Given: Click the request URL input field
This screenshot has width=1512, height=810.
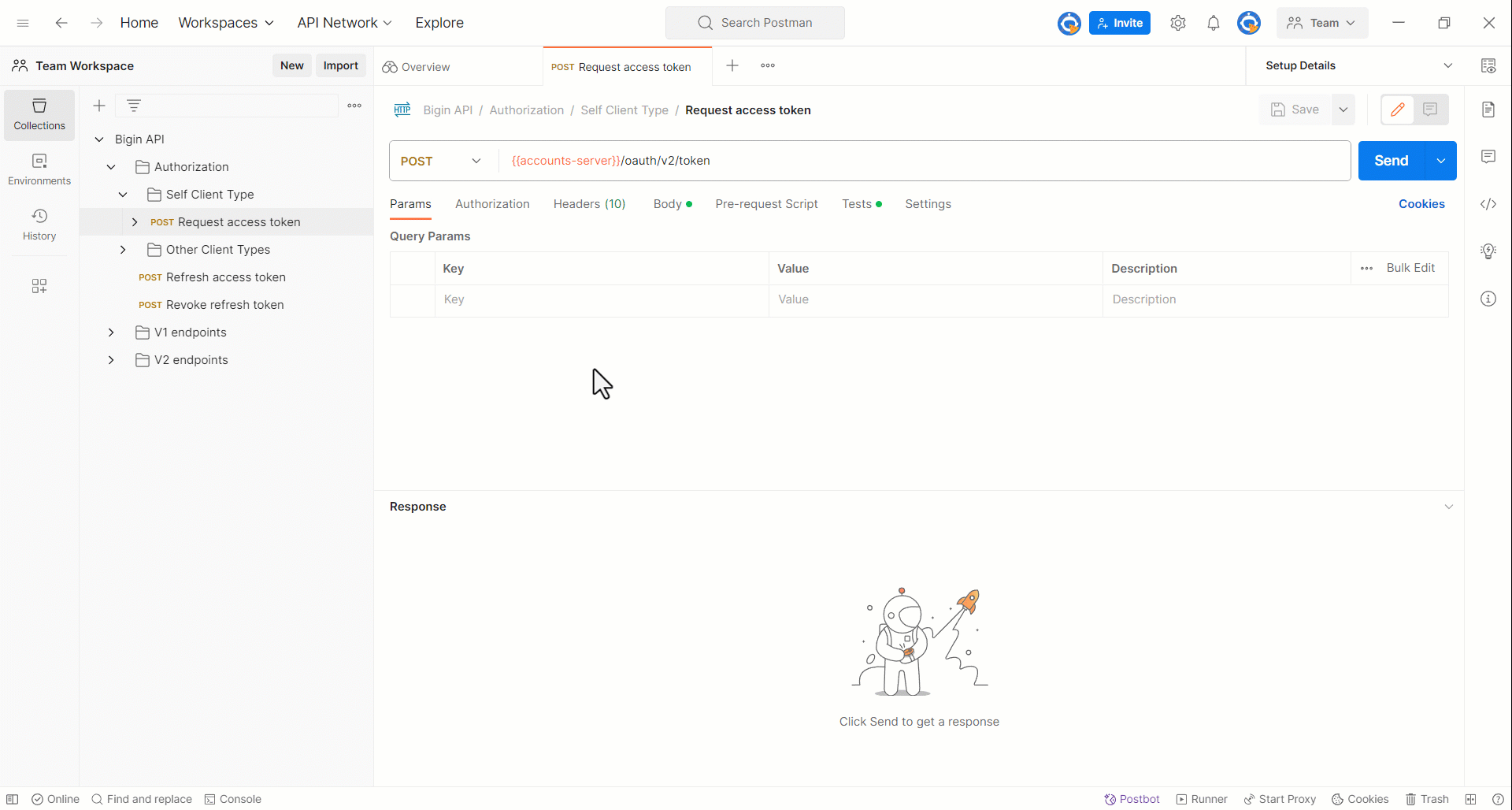Looking at the screenshot, I should click(x=866, y=161).
